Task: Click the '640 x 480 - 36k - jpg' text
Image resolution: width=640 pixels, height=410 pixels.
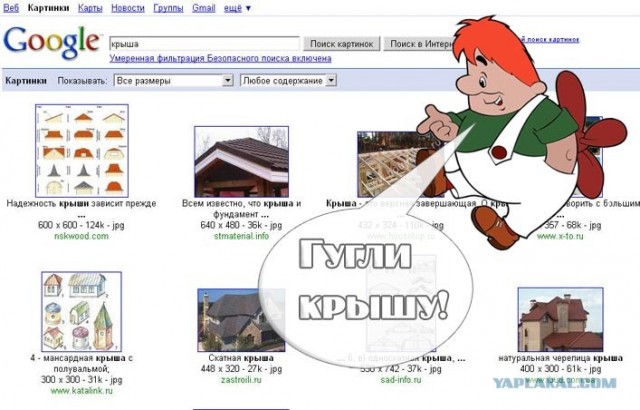Action: coord(241,225)
